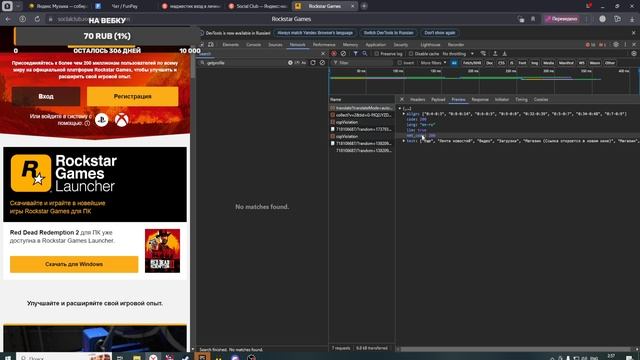Click the Переведено translate button
Viewport: 640px width, 360px height.
[x=562, y=19]
